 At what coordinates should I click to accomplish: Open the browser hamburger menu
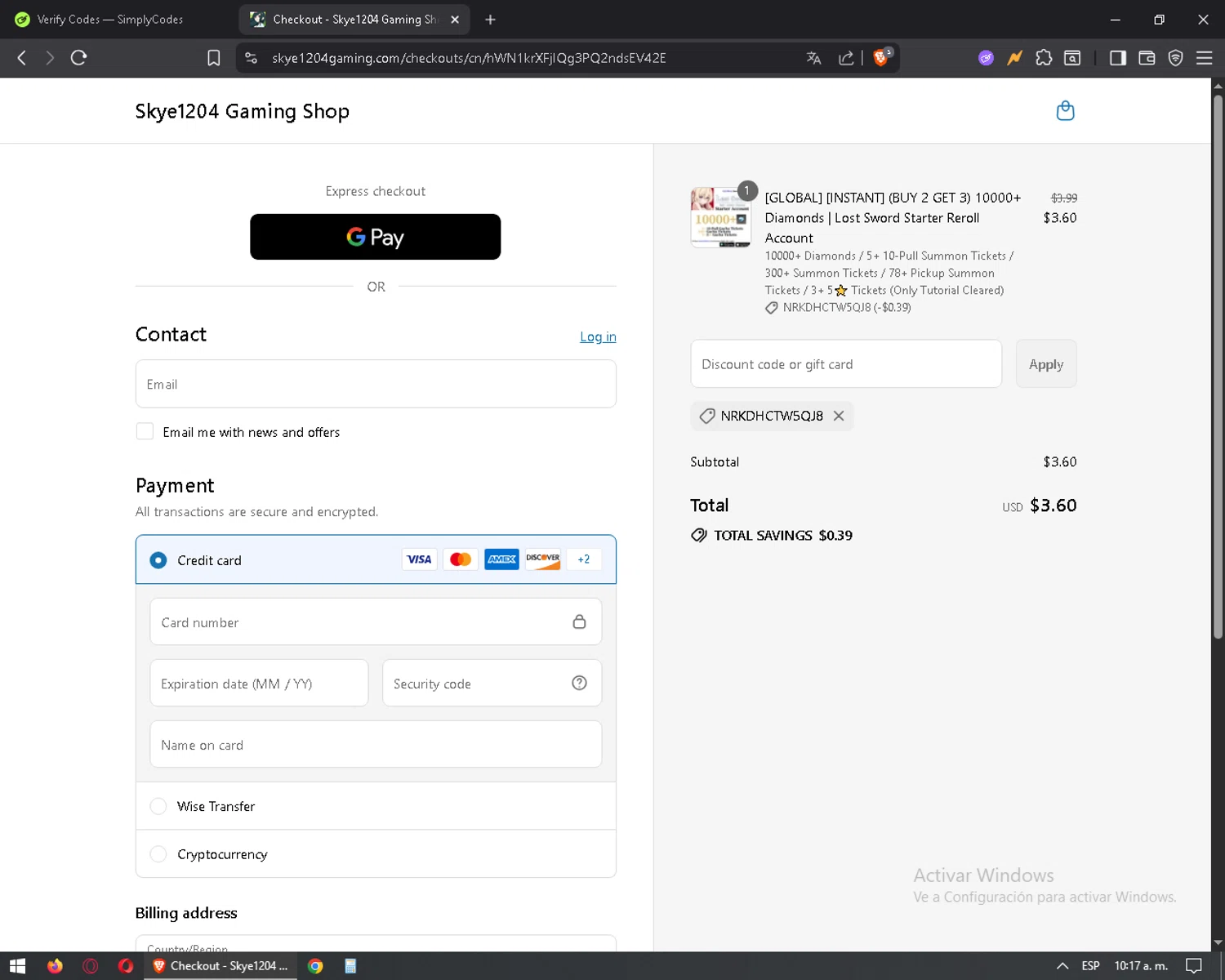coord(1204,58)
